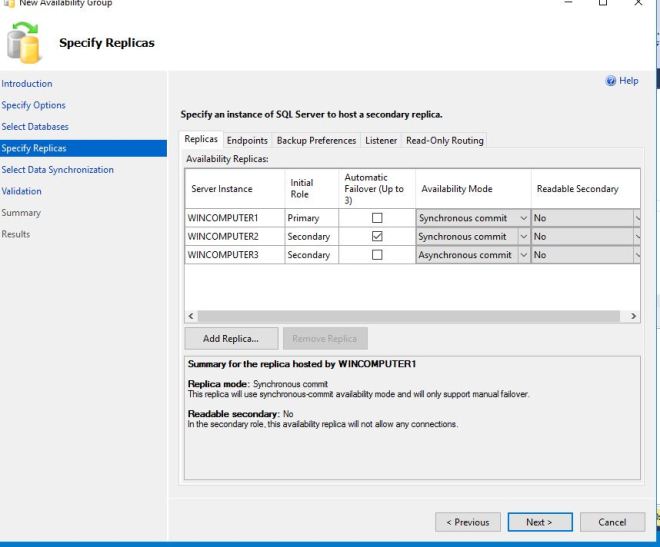
Task: Go to Select Data Synchronization step
Action: 57,170
